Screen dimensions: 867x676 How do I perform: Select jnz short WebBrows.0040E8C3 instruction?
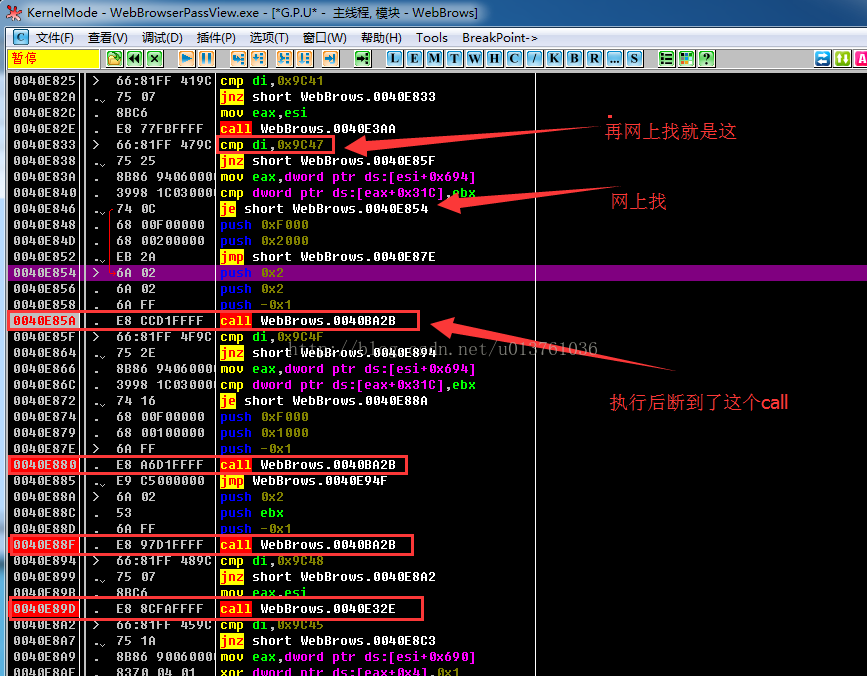(x=327, y=641)
